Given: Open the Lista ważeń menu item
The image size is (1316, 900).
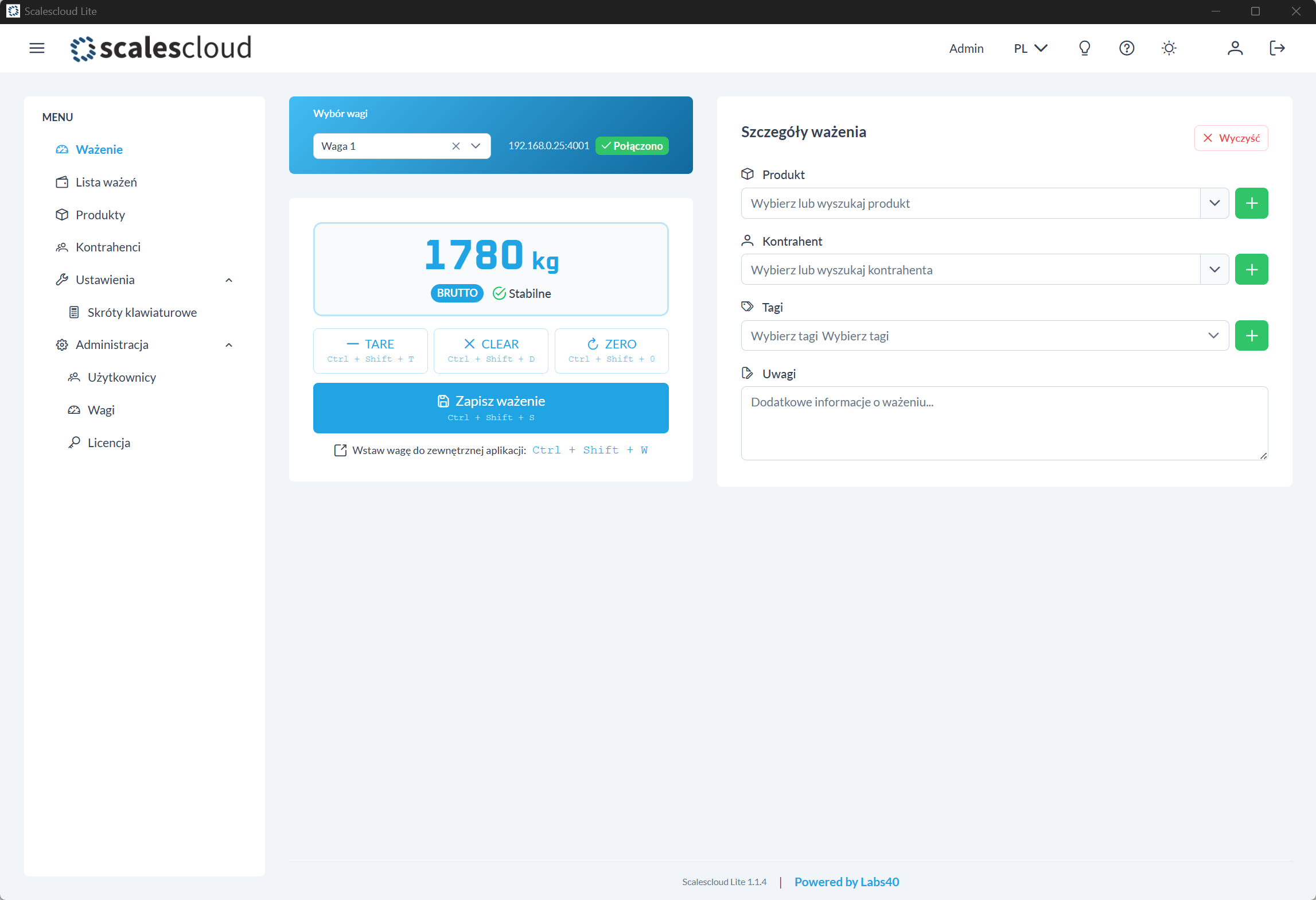Looking at the screenshot, I should point(106,182).
